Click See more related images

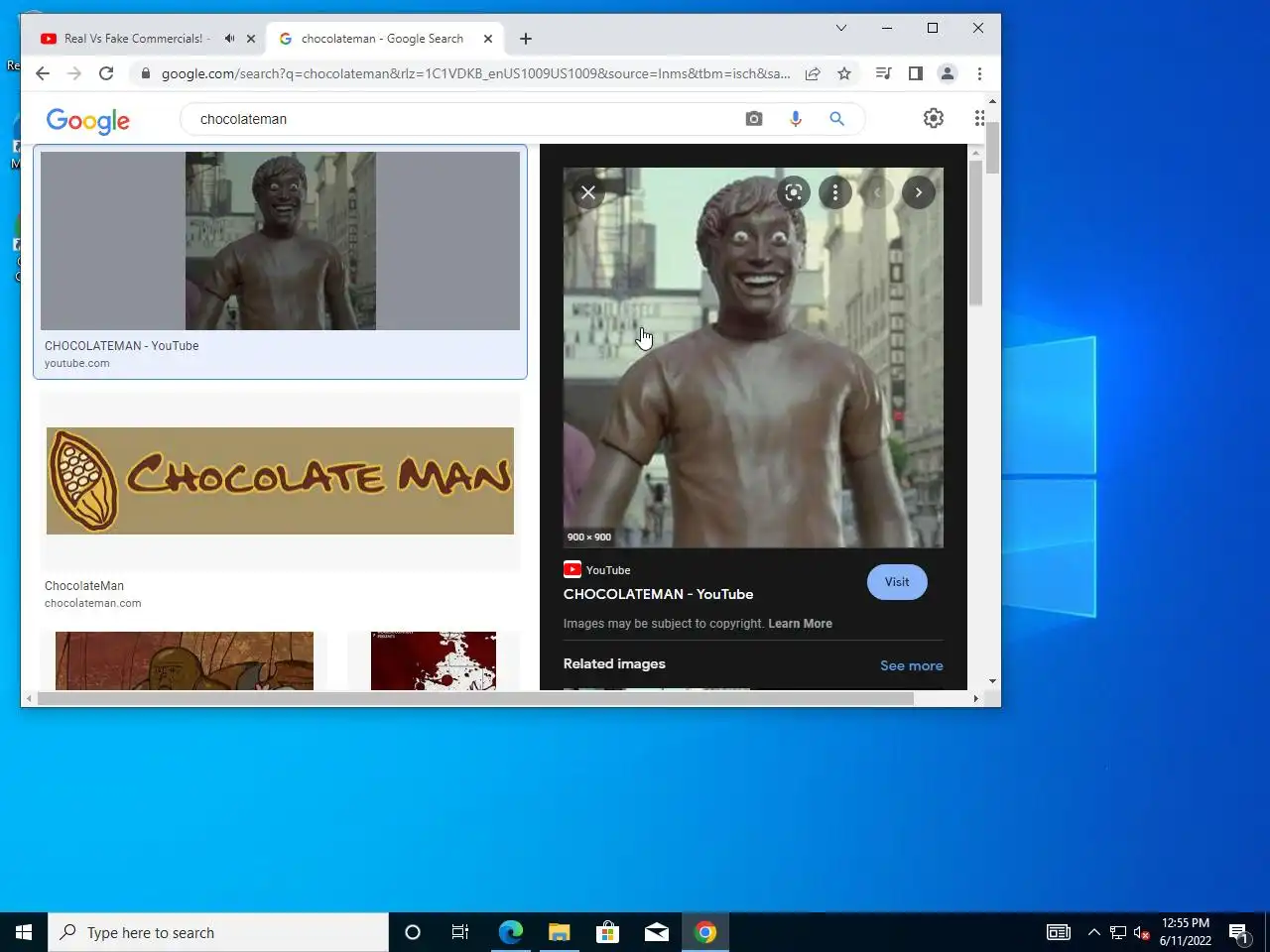(911, 665)
